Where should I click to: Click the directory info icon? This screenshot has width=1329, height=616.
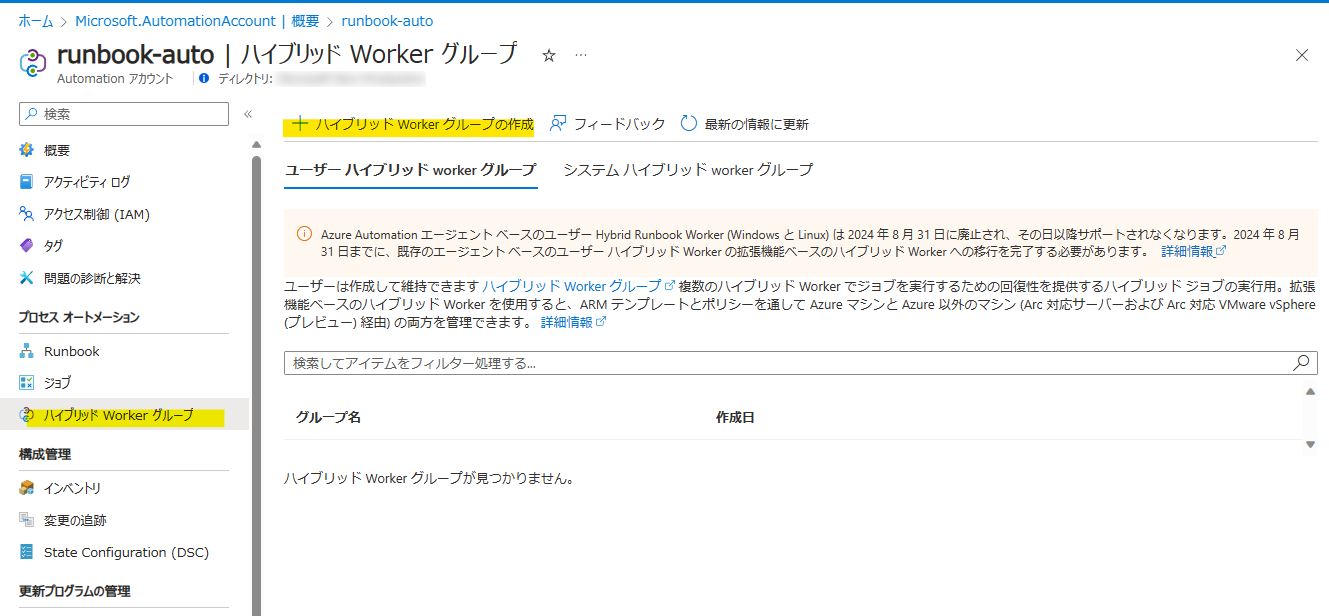pyautogui.click(x=204, y=78)
